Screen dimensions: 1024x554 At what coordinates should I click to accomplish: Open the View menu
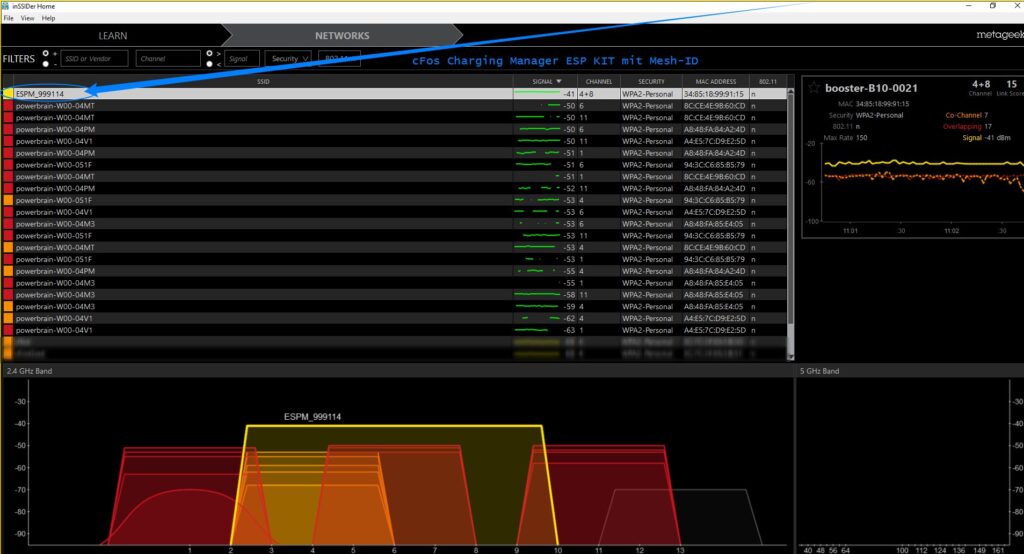27,18
